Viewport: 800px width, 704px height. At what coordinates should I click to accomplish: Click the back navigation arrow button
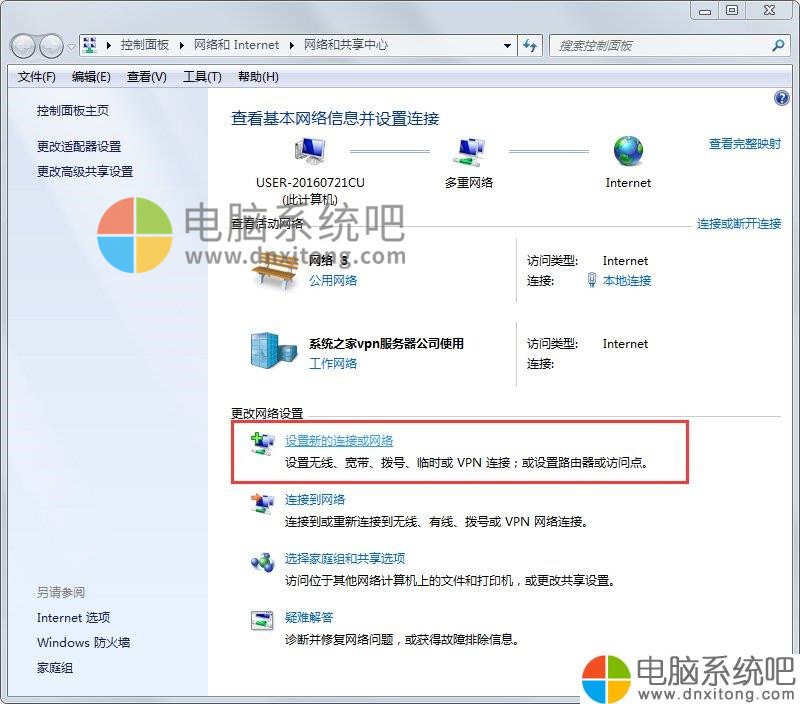pyautogui.click(x=23, y=46)
